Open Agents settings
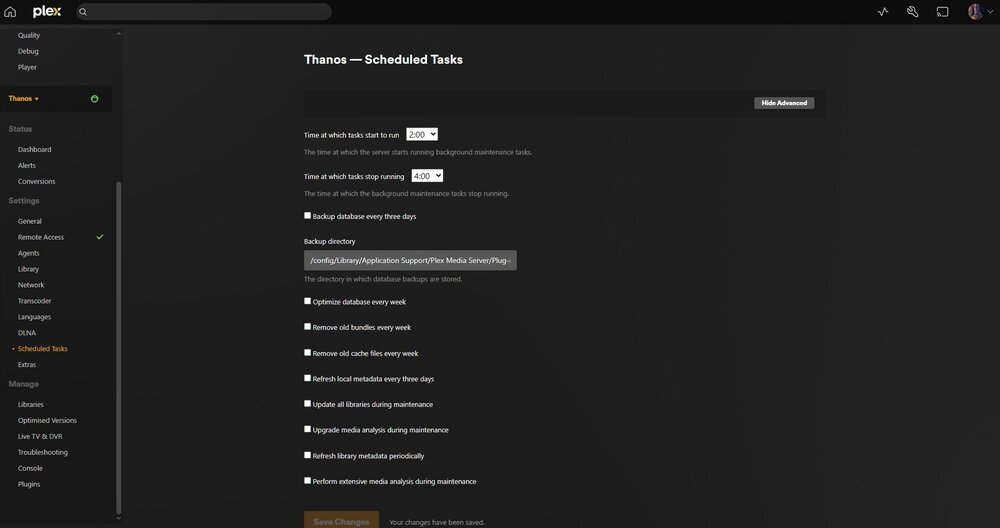The image size is (1000, 528). [29, 253]
